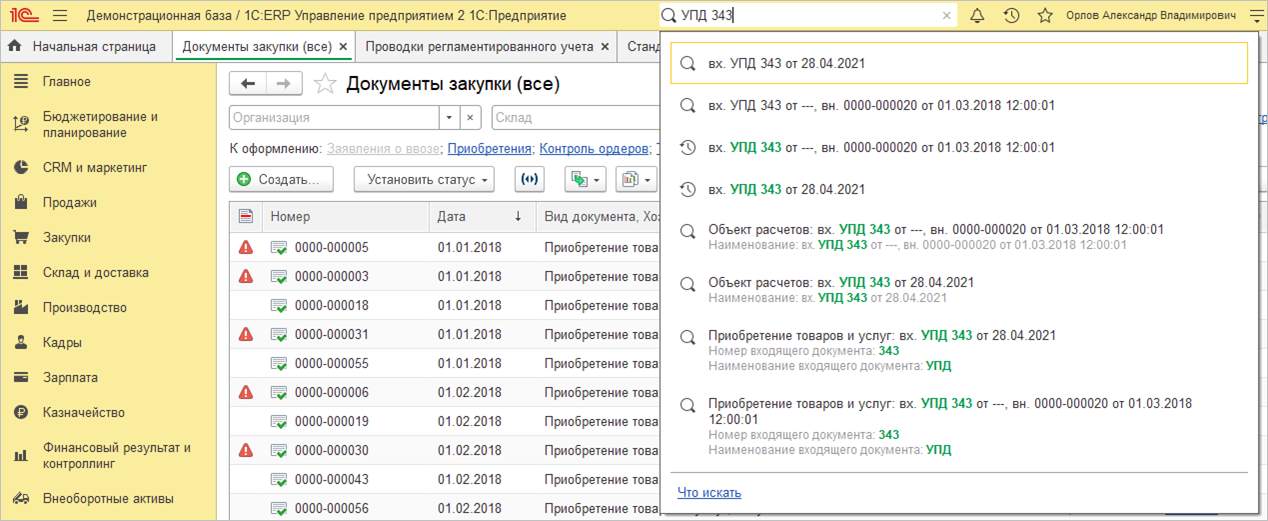Open Favorites star in the top bar
Image resolution: width=1268 pixels, height=521 pixels.
(1045, 16)
